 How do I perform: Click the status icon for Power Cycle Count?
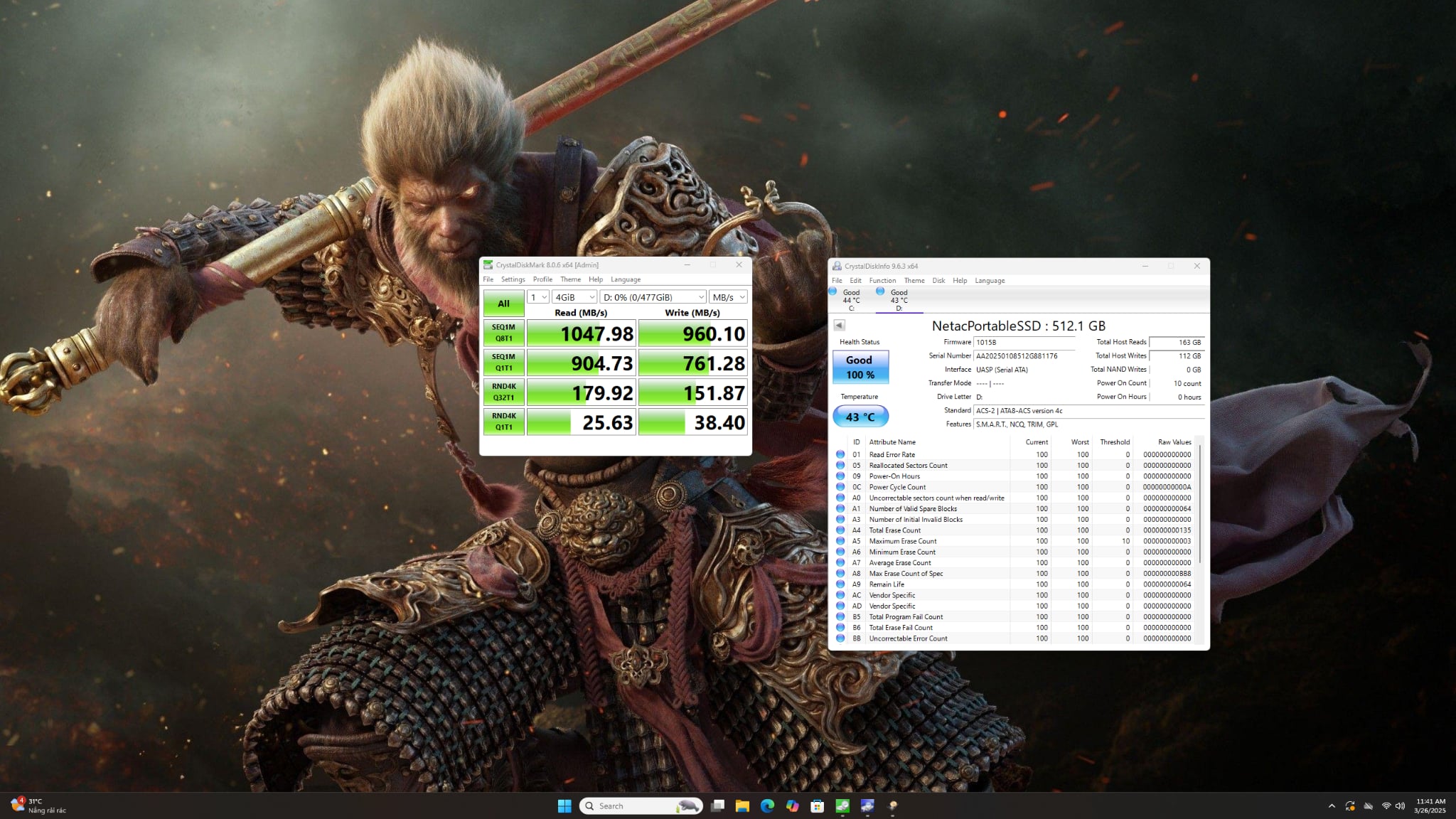[840, 487]
